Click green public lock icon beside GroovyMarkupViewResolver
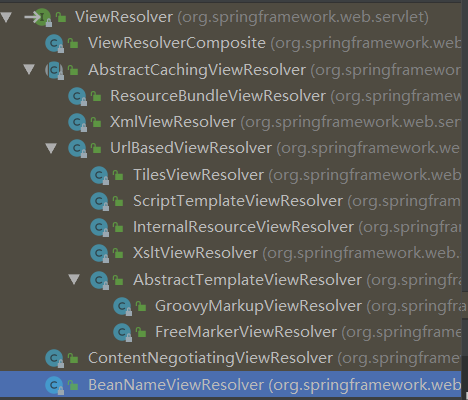The image size is (468, 400). [141, 306]
